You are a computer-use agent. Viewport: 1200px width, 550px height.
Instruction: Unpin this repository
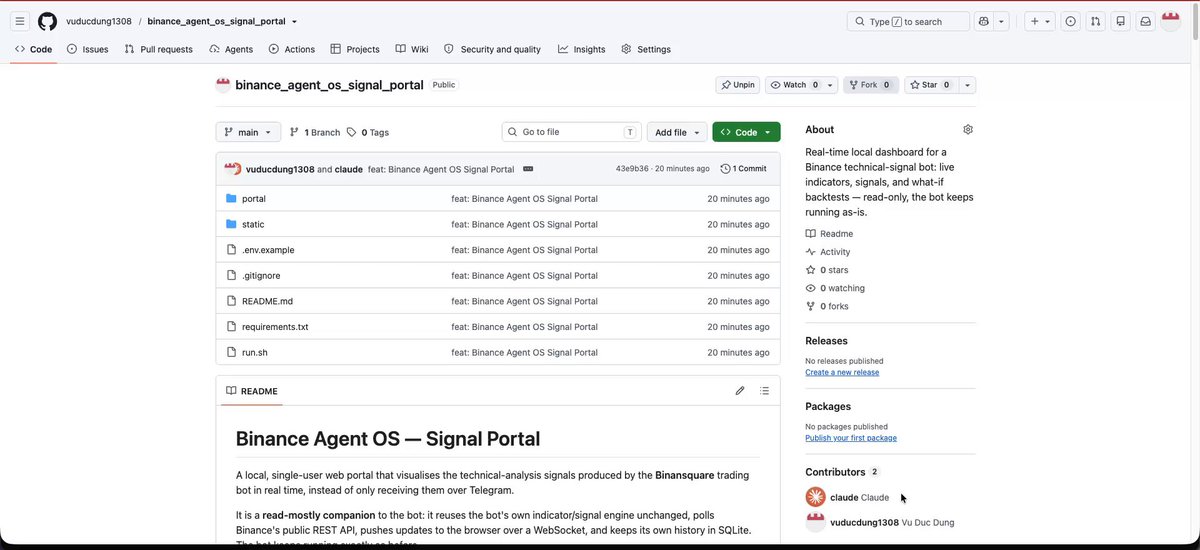pos(738,85)
